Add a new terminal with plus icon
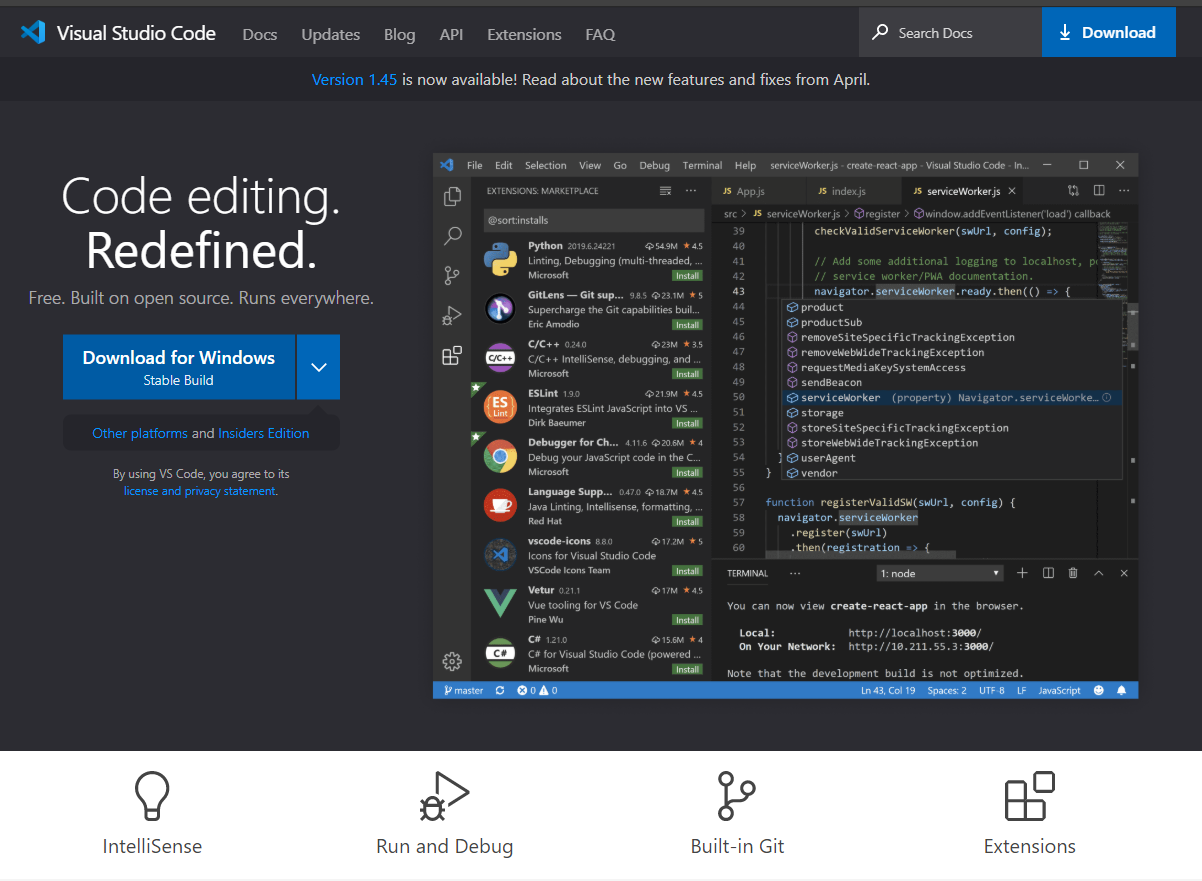 click(x=1022, y=573)
